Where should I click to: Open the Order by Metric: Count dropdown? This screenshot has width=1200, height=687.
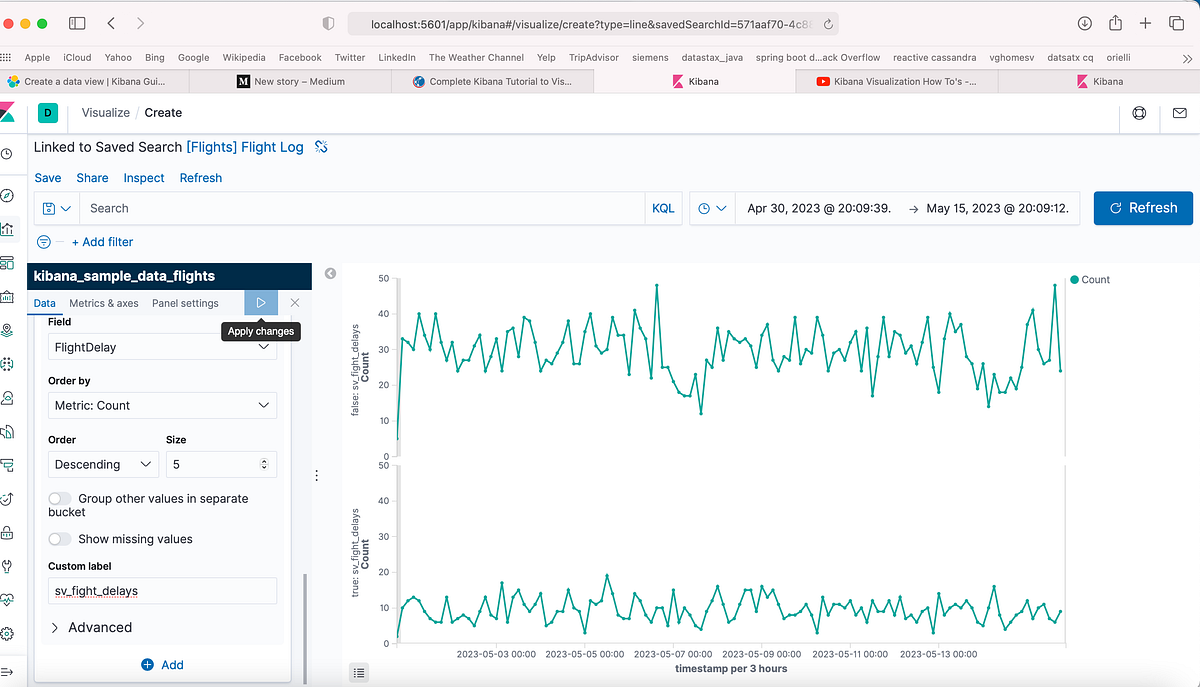pos(162,405)
